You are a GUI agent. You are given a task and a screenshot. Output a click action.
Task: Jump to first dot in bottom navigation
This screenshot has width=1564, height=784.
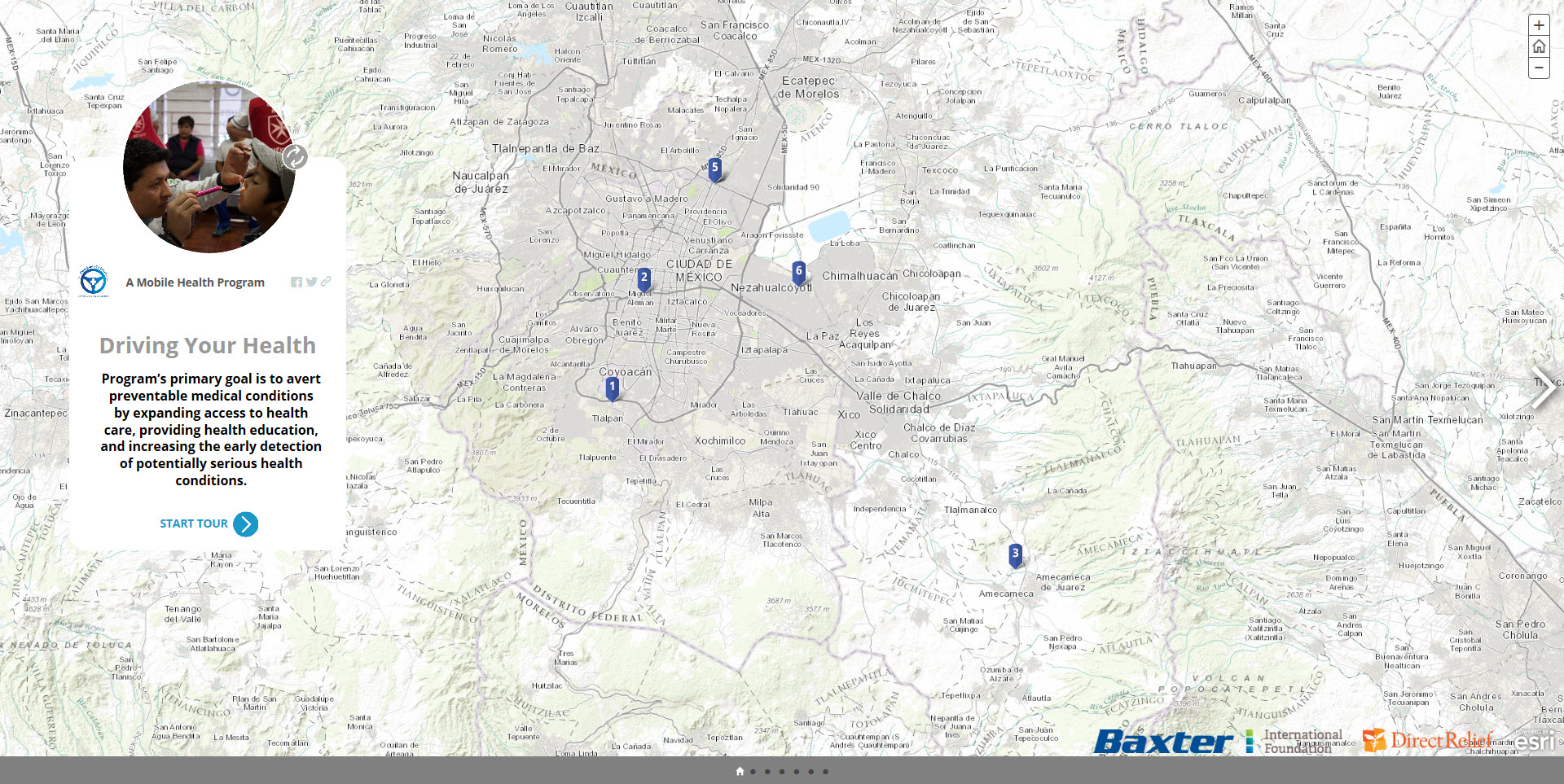[x=753, y=772]
